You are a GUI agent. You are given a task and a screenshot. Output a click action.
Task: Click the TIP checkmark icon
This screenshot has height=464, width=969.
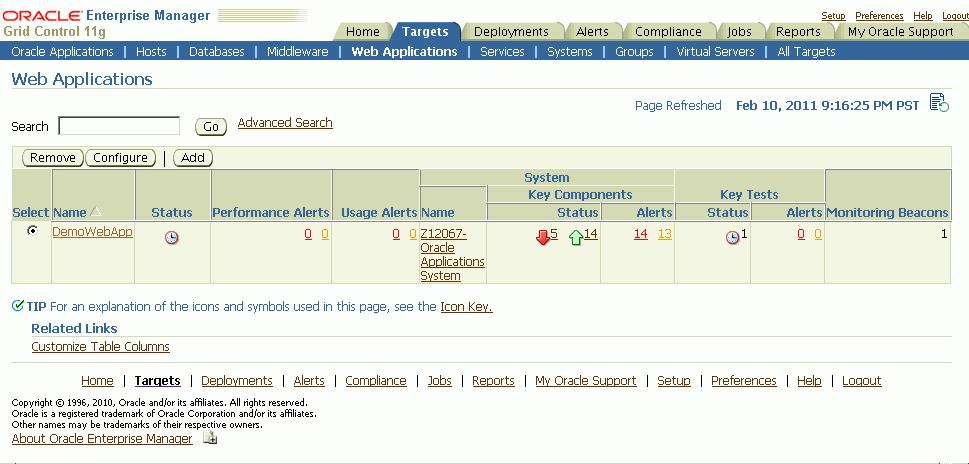click(18, 306)
